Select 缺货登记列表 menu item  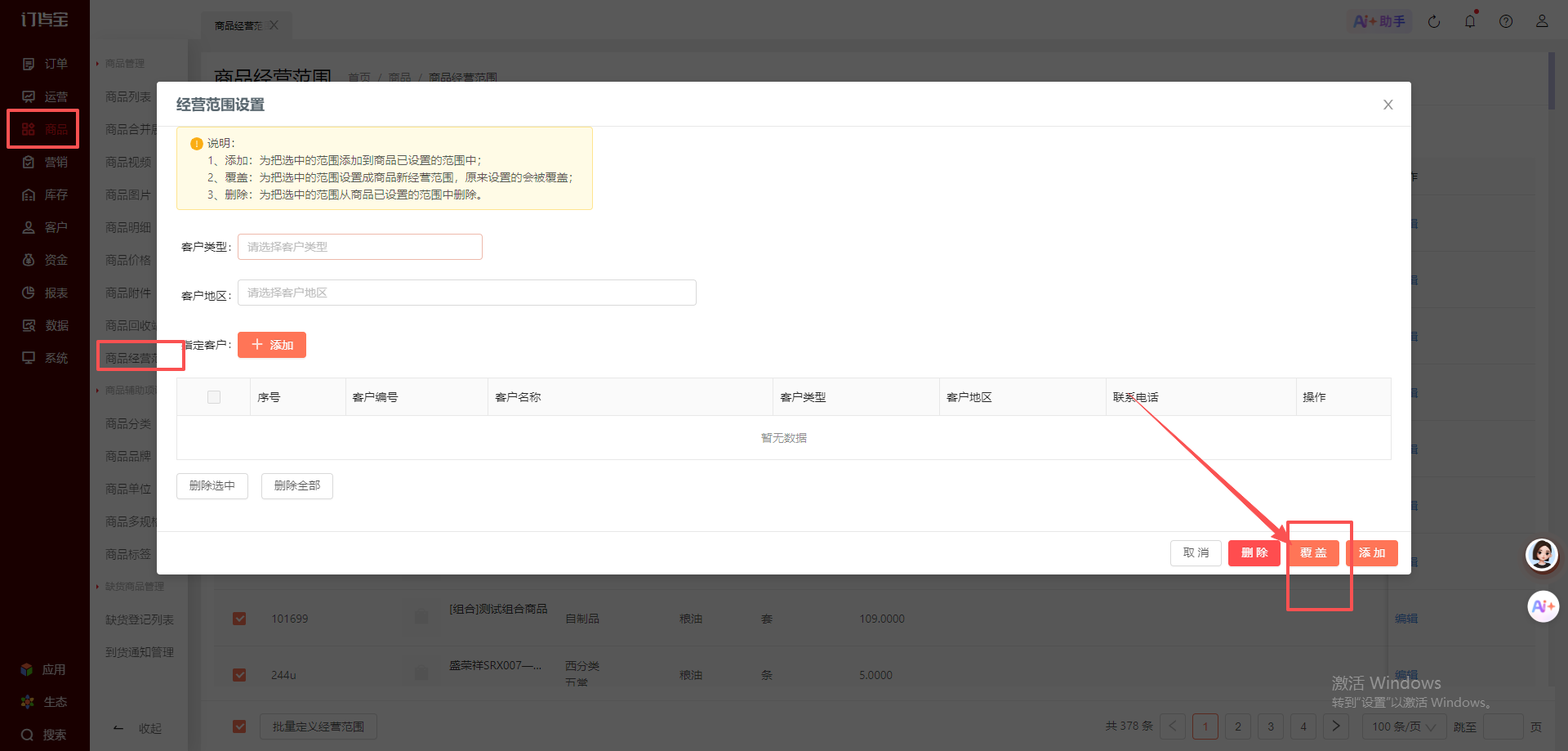point(140,619)
